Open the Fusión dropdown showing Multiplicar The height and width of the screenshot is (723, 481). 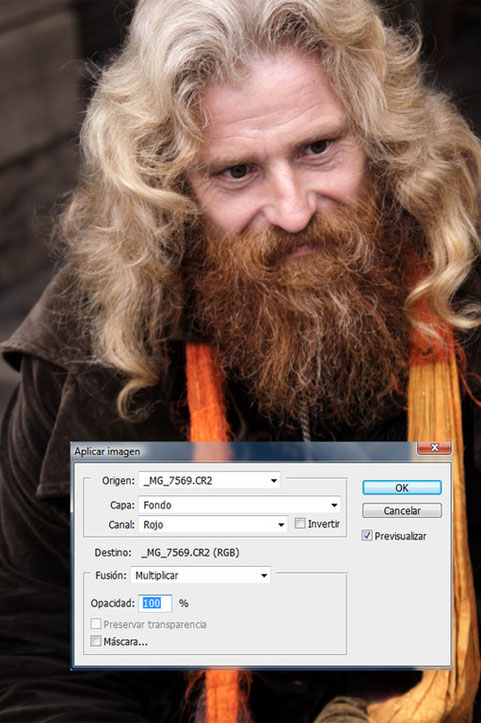200,575
